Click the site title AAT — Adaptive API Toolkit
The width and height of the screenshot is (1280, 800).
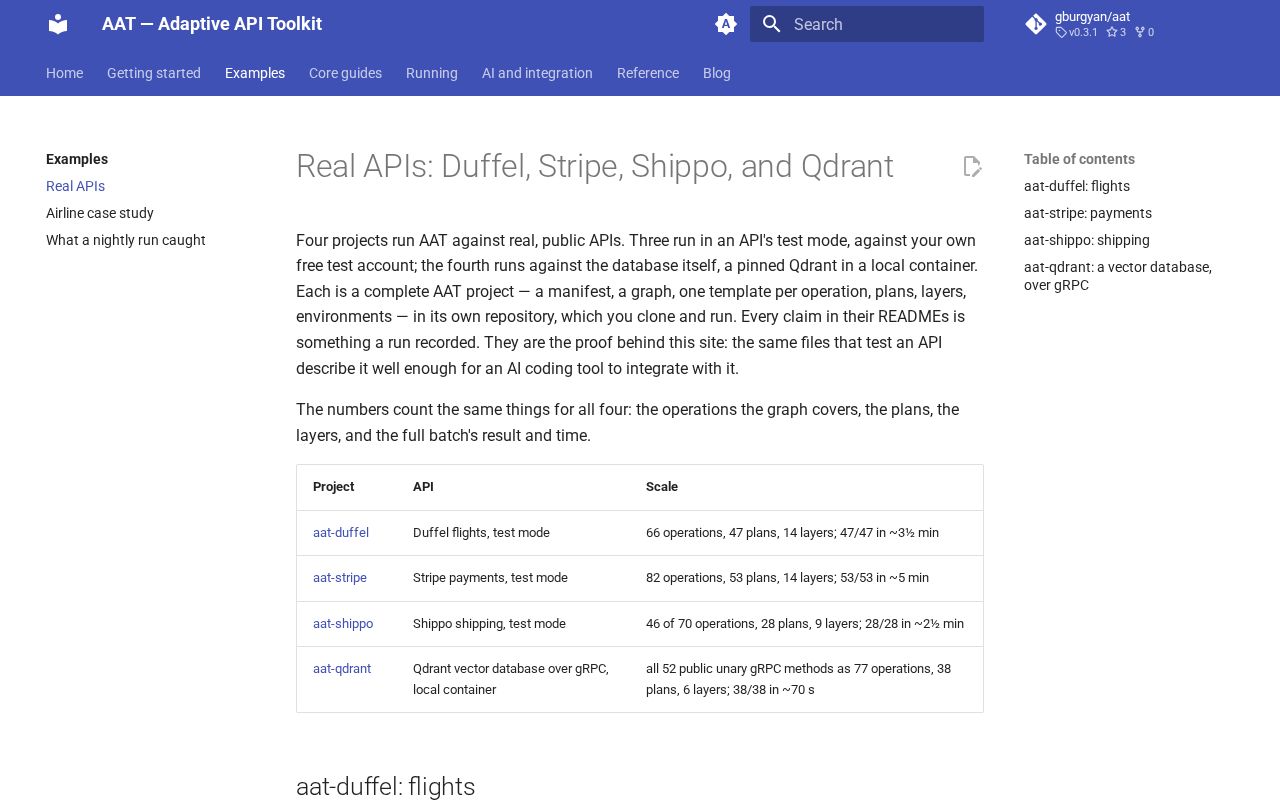[212, 24]
